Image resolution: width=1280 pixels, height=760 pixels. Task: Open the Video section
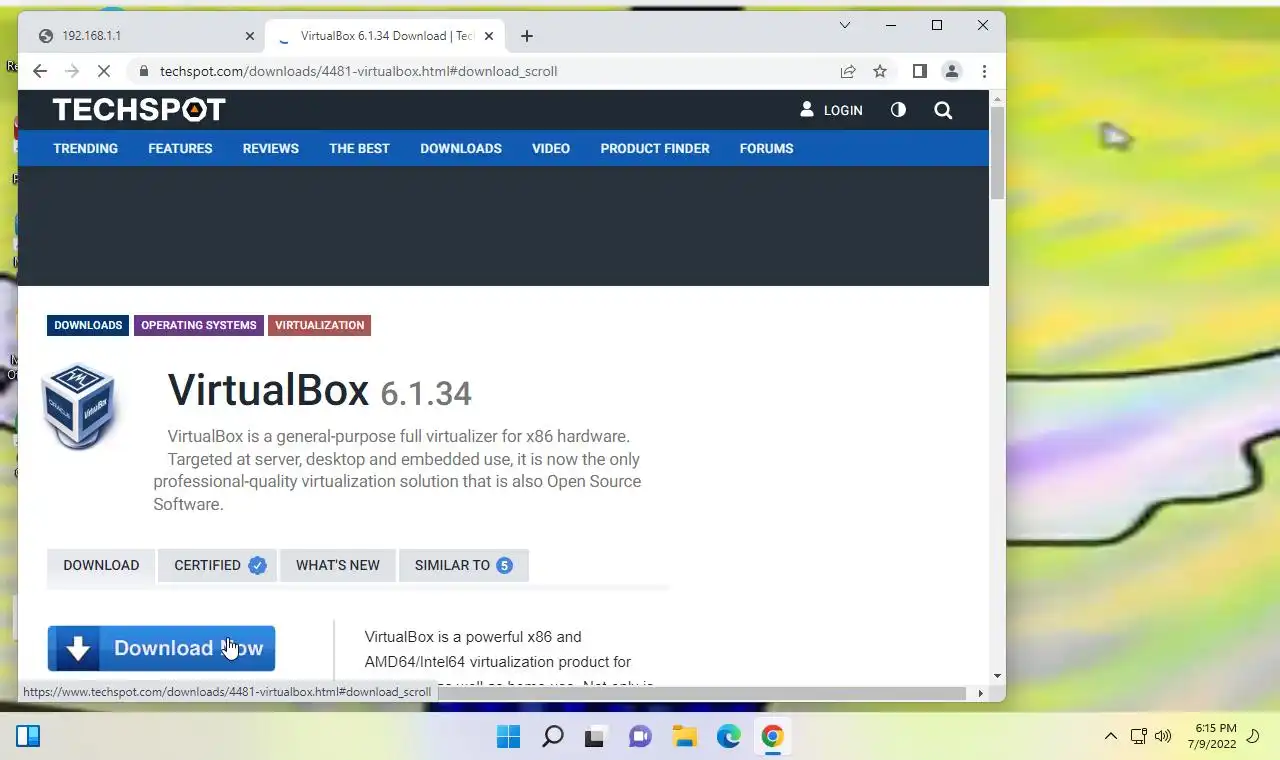point(551,148)
